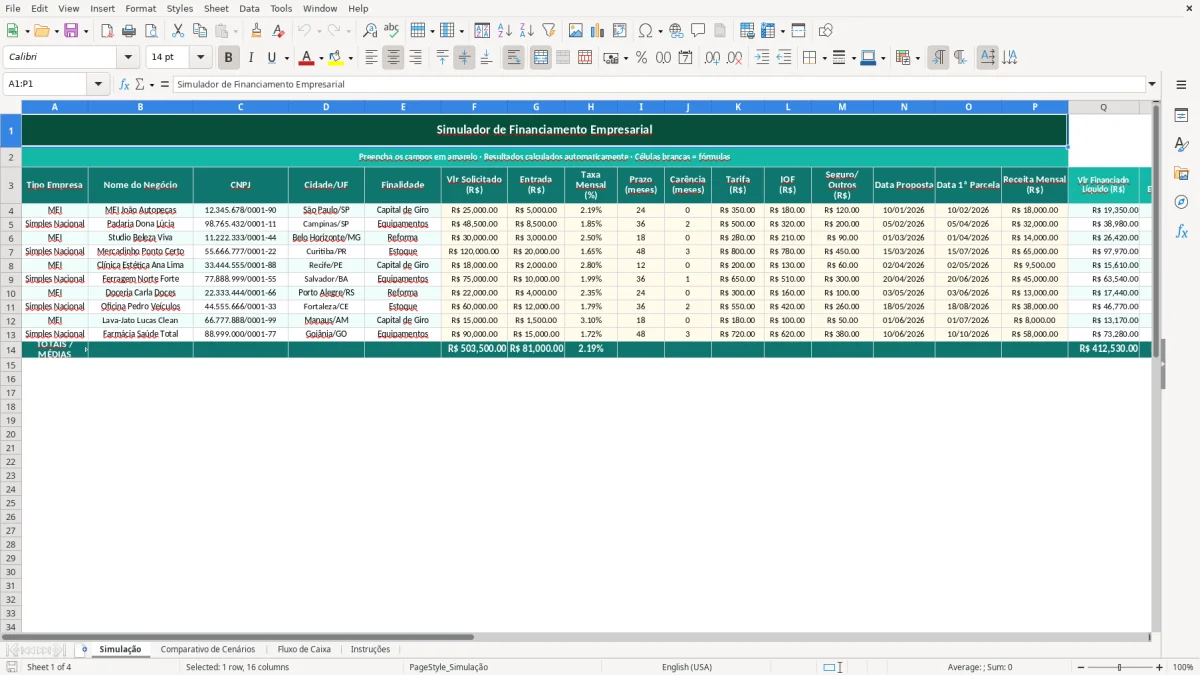Toggle Center Horizontally alignment
The height and width of the screenshot is (675, 1200).
tap(394, 58)
